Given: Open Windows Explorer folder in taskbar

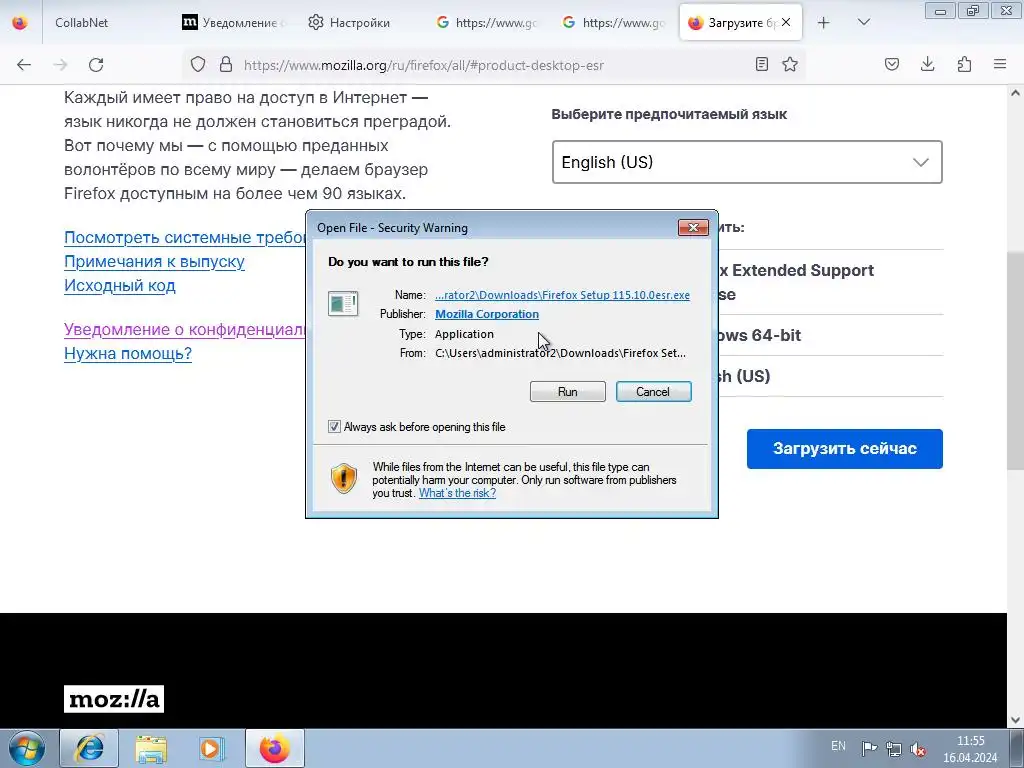Looking at the screenshot, I should (x=151, y=748).
